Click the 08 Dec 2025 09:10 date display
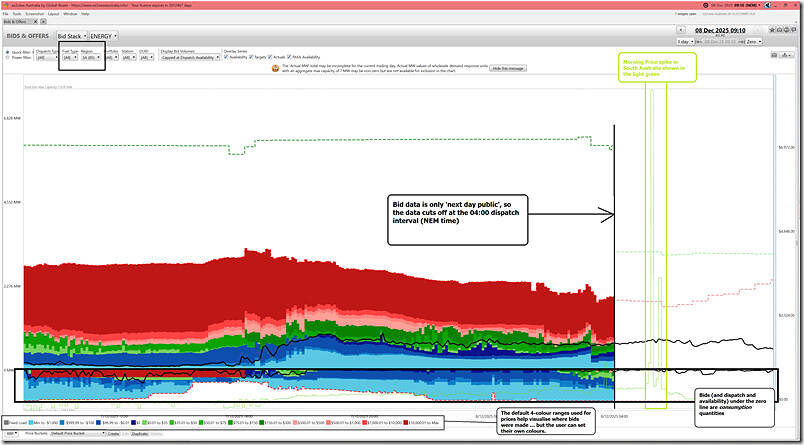Viewport: 804px width, 445px height. coord(720,30)
